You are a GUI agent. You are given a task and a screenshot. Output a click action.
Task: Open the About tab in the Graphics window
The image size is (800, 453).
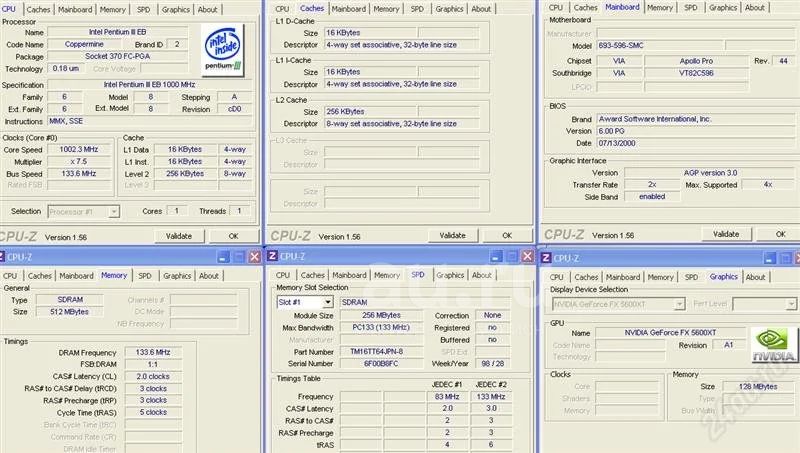(x=756, y=277)
